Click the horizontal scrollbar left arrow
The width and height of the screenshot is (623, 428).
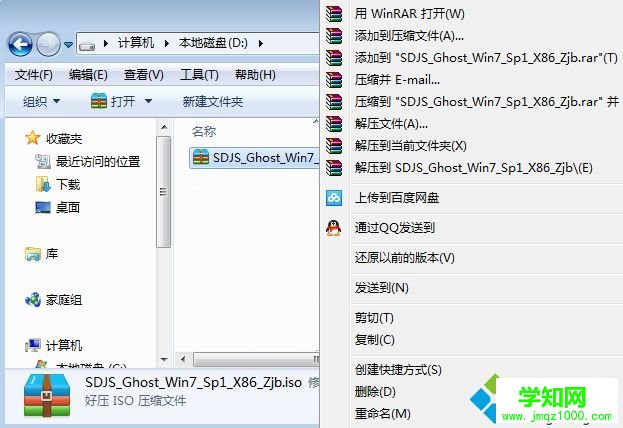pos(183,360)
